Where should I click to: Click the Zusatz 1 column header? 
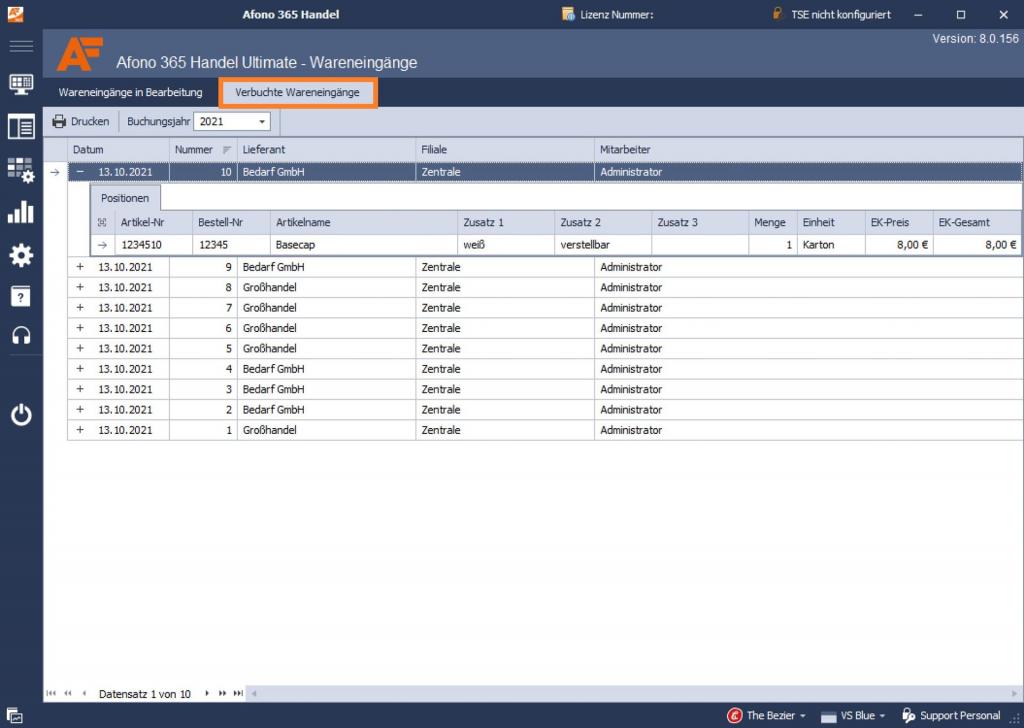point(506,223)
